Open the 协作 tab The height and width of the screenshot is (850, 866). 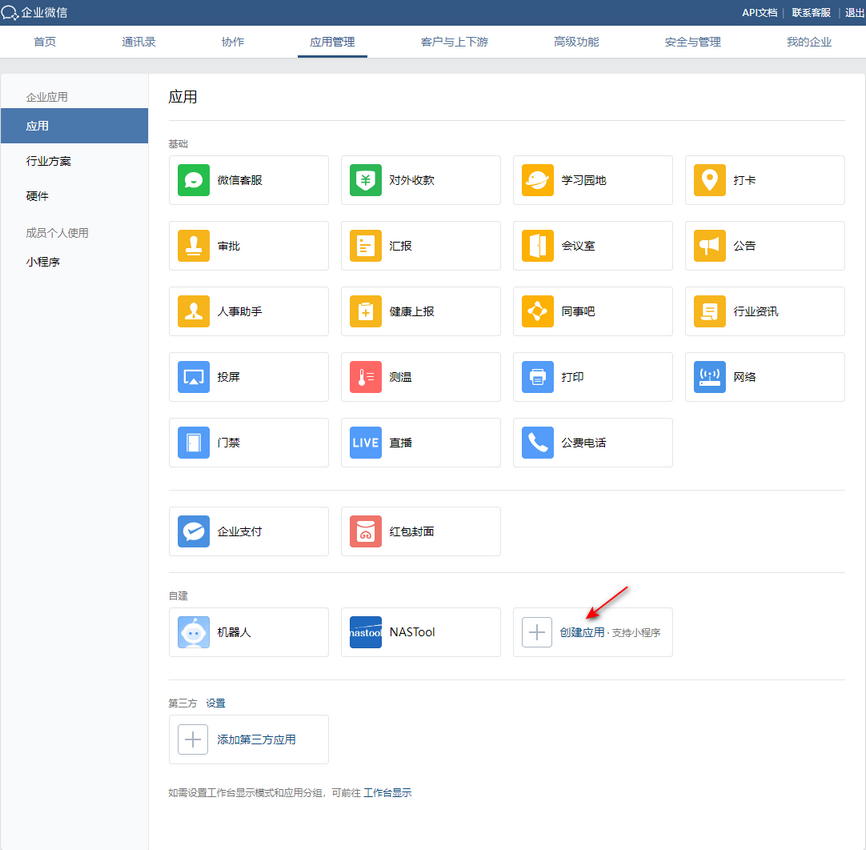(x=233, y=42)
